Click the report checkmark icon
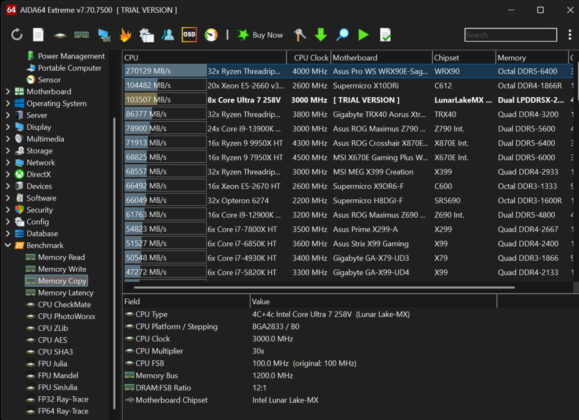Screen dimensions: 579x420 (385, 35)
